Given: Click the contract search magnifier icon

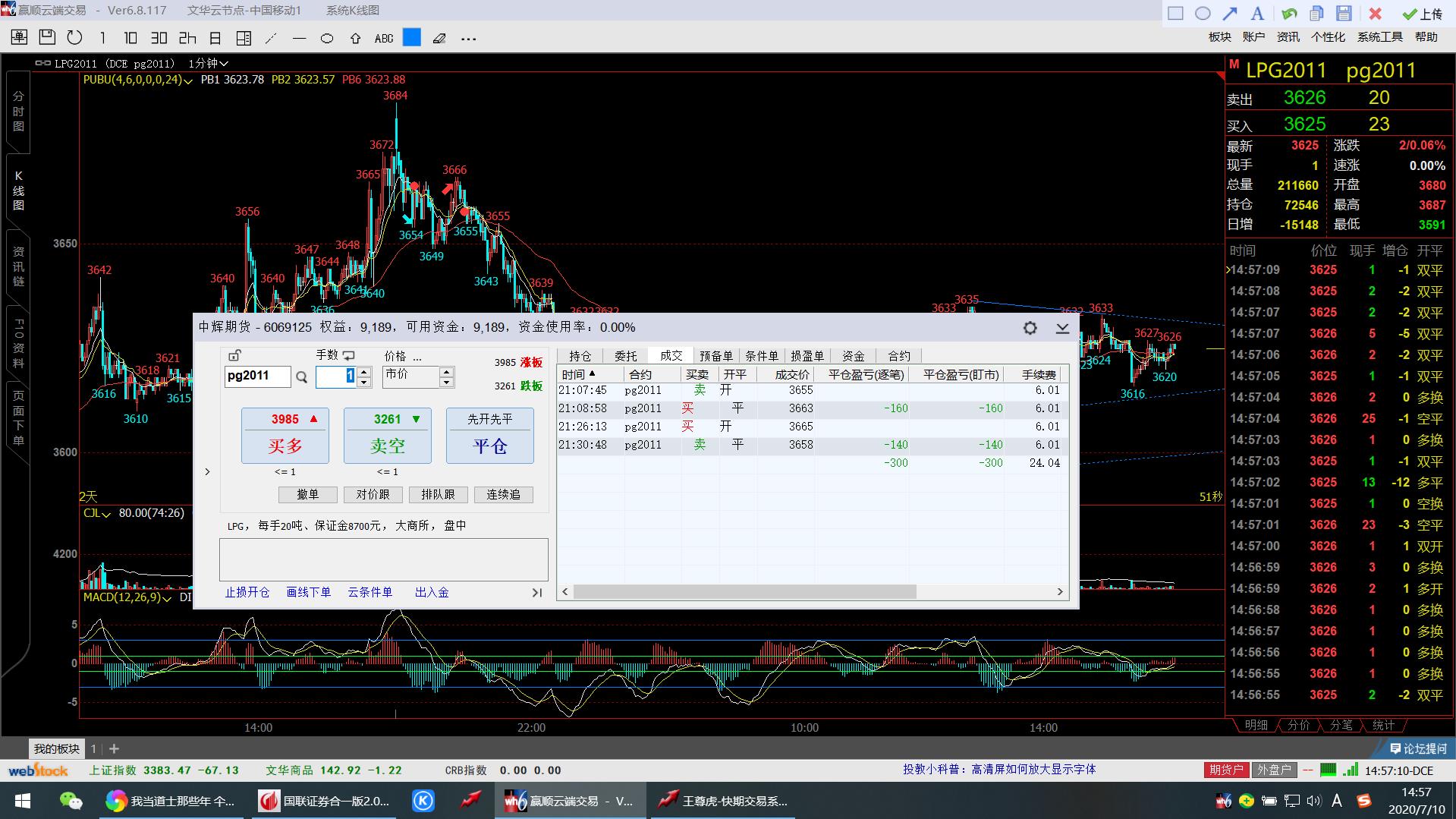Looking at the screenshot, I should [301, 377].
